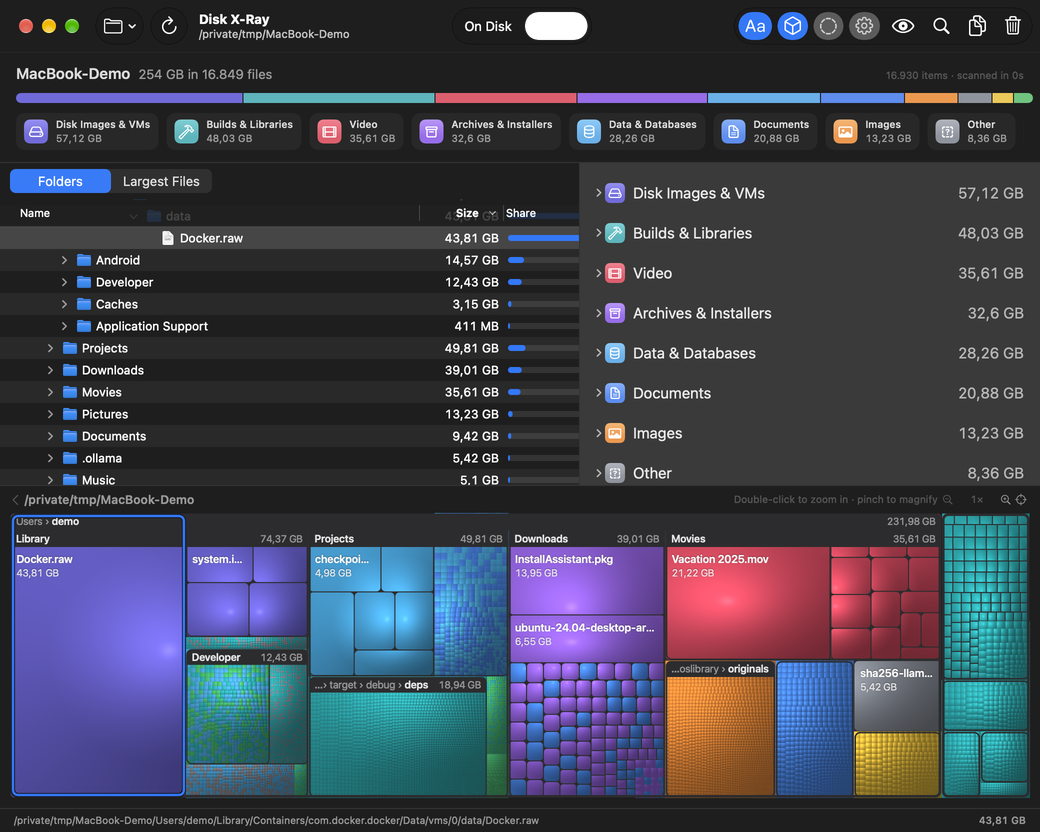Switch to the Folders tab
The height and width of the screenshot is (832, 1040).
coord(60,181)
